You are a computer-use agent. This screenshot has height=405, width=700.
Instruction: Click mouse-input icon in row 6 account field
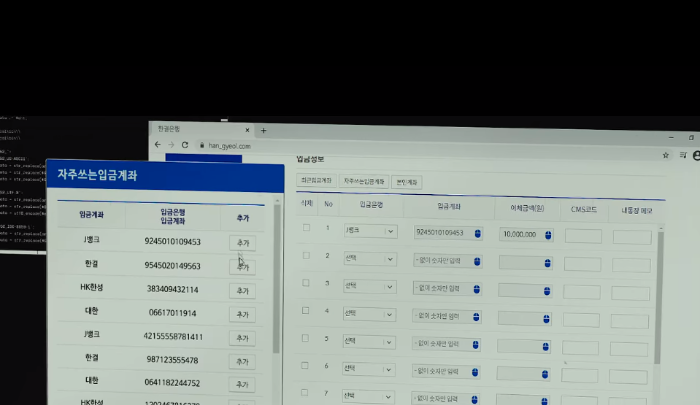tap(475, 372)
